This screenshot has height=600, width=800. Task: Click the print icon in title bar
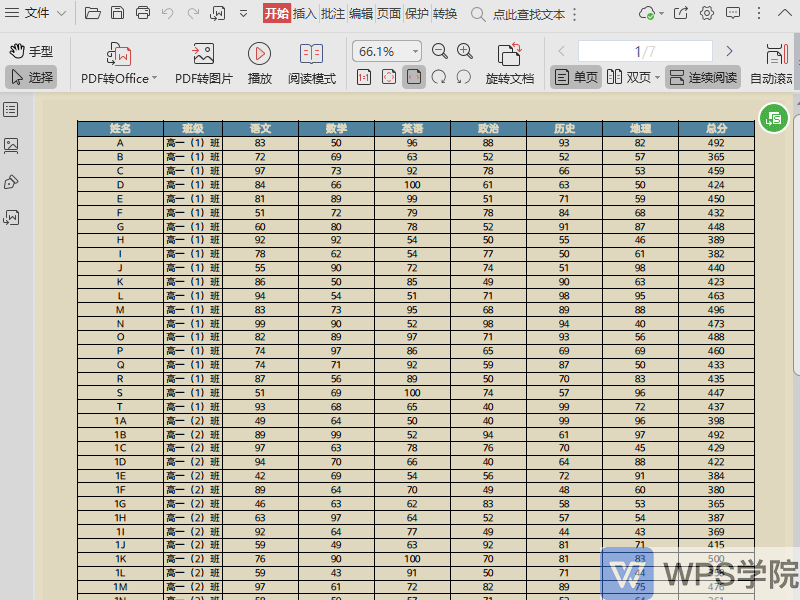143,13
